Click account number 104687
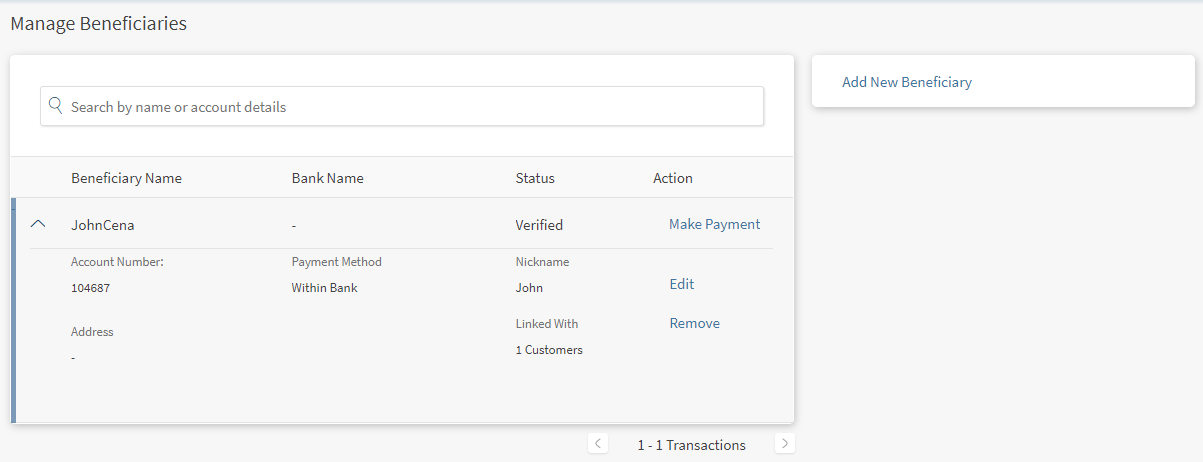This screenshot has width=1203, height=462. tap(90, 288)
